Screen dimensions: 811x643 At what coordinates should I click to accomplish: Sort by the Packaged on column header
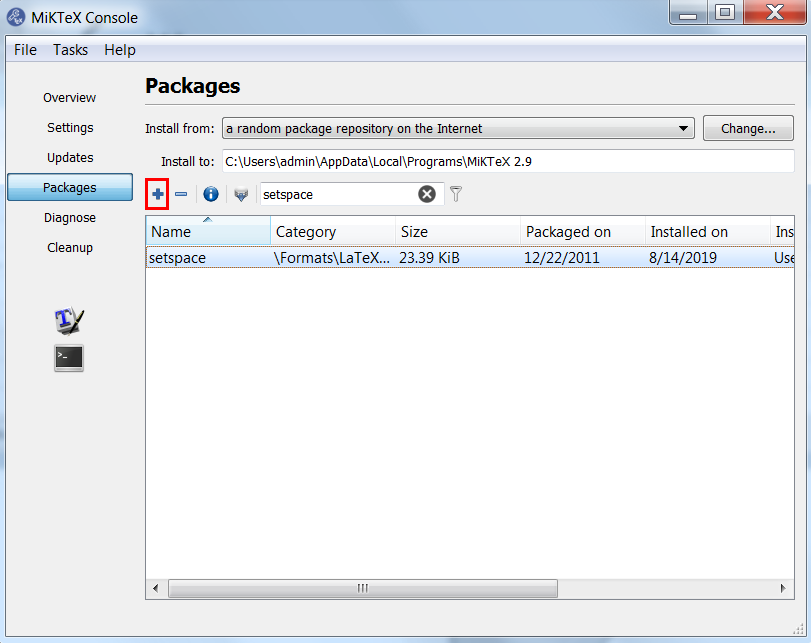pos(583,231)
